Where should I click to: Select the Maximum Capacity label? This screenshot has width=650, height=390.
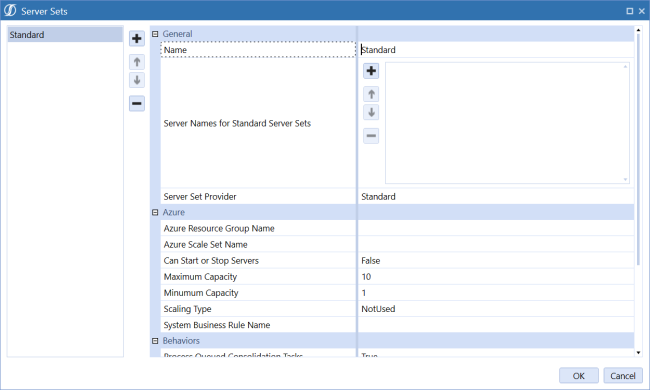coord(200,276)
